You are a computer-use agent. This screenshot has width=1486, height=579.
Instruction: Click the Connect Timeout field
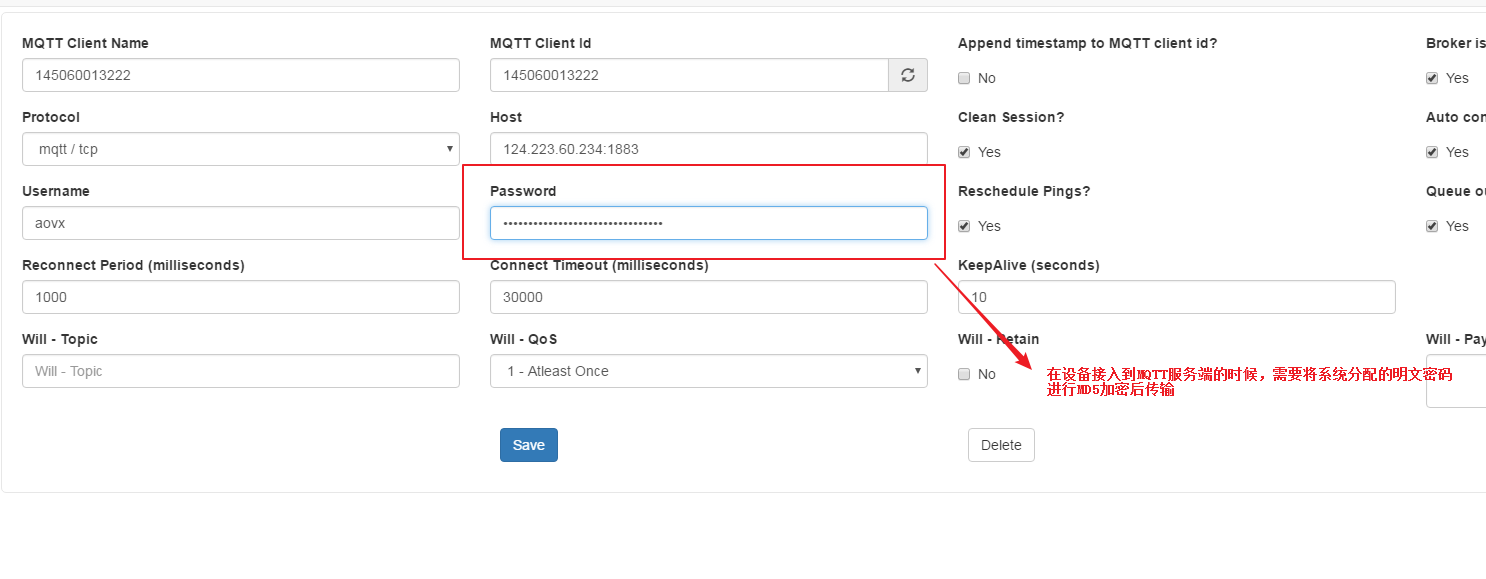coord(708,297)
